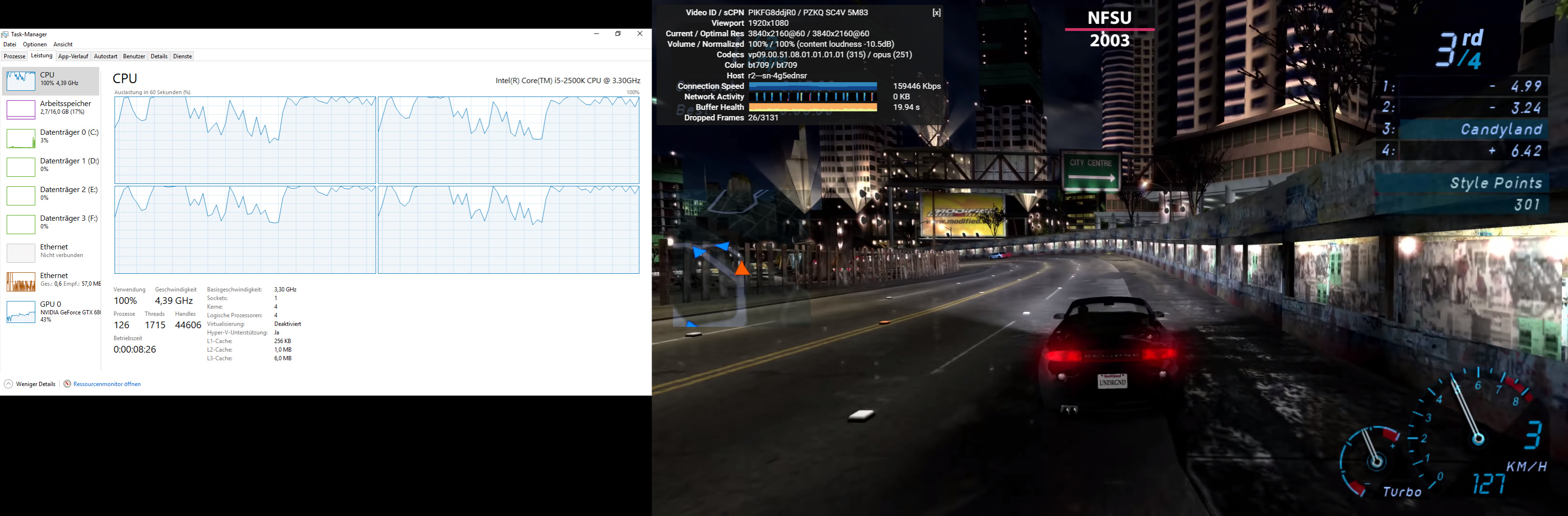Viewport: 1568px width, 516px height.
Task: Close the video stats overlay [x]
Action: pos(936,13)
